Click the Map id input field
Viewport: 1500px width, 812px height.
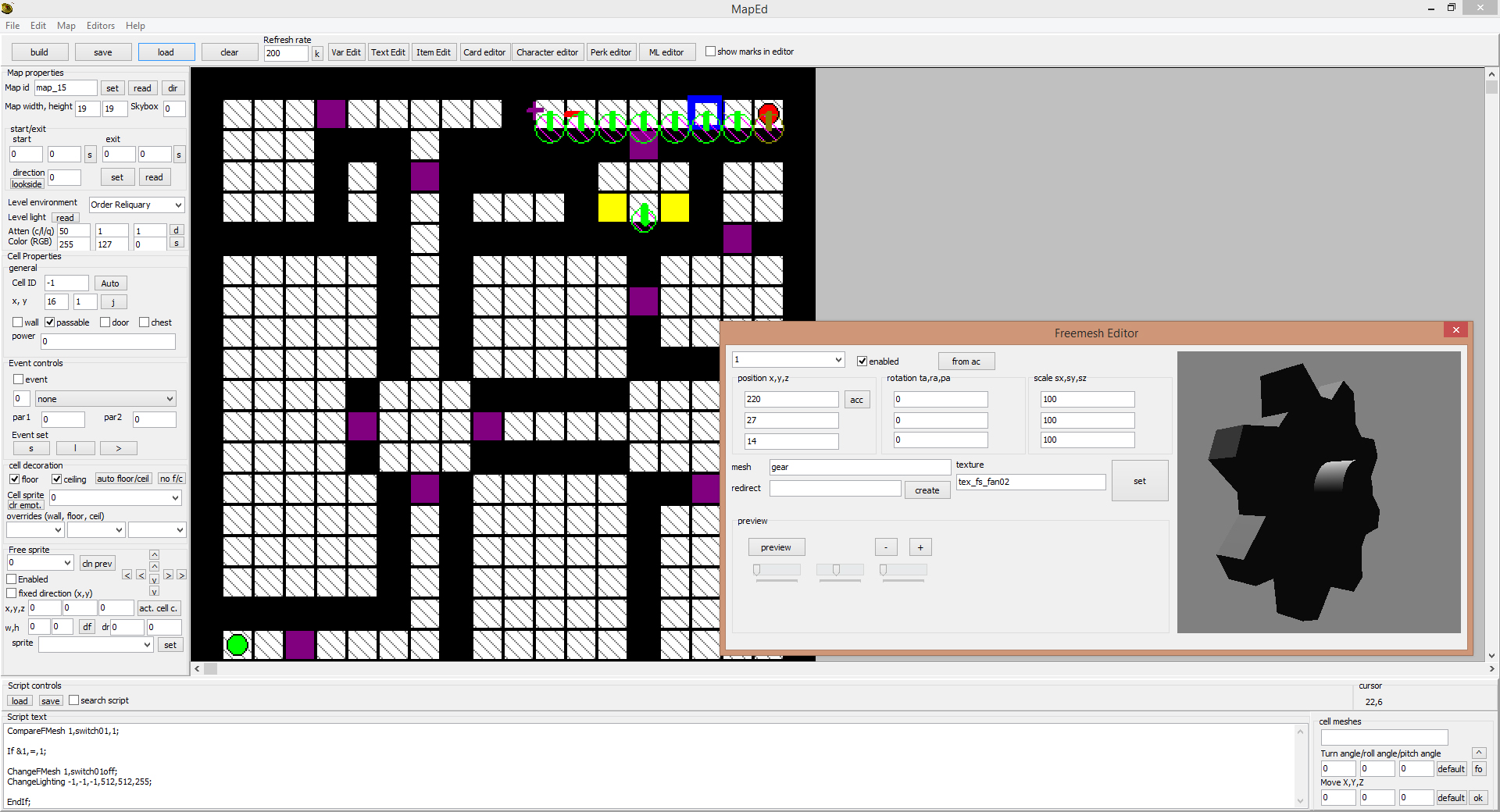point(66,87)
